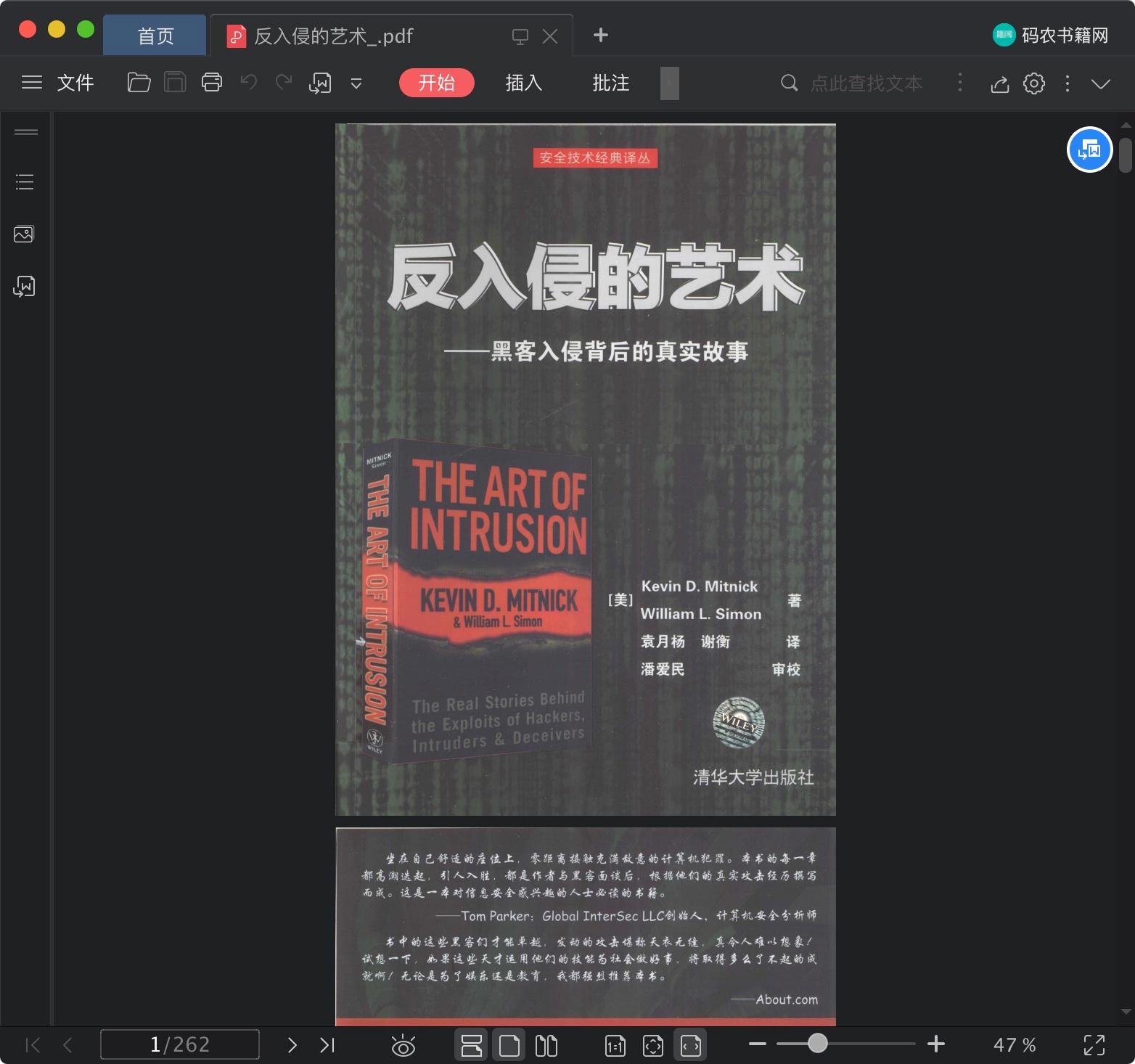Click the vertical scrollbar thumb
This screenshot has height=1064, width=1135.
click(x=1126, y=155)
